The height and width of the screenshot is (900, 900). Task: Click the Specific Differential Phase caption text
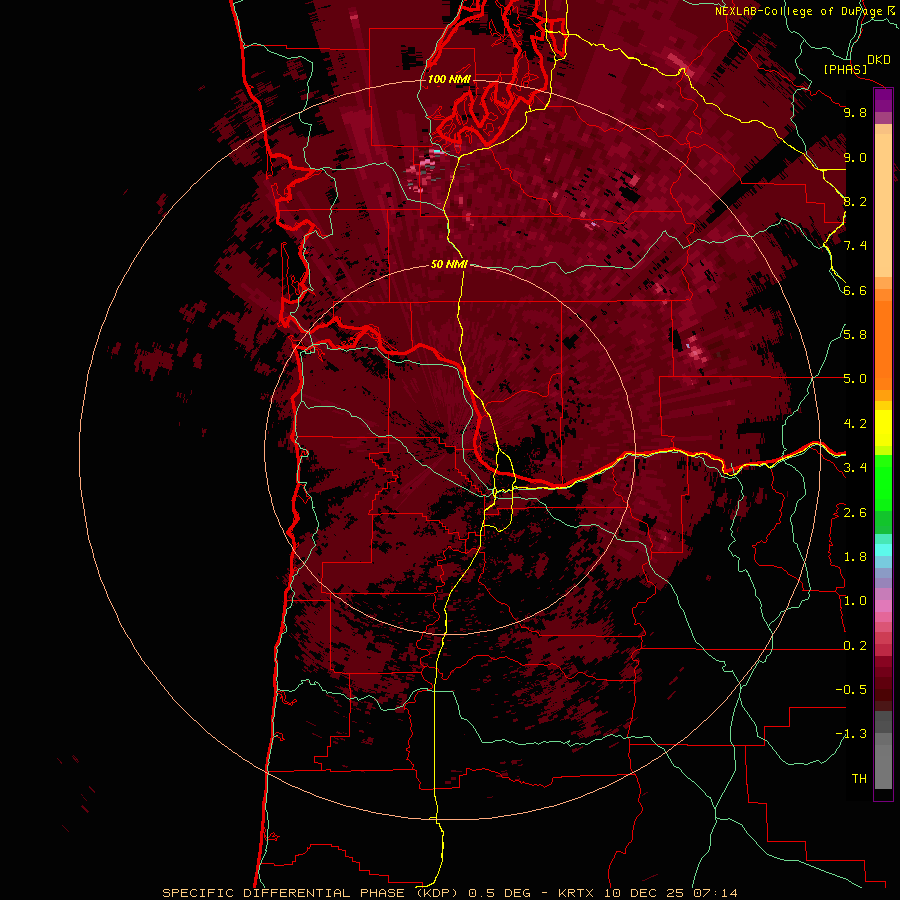pyautogui.click(x=449, y=893)
